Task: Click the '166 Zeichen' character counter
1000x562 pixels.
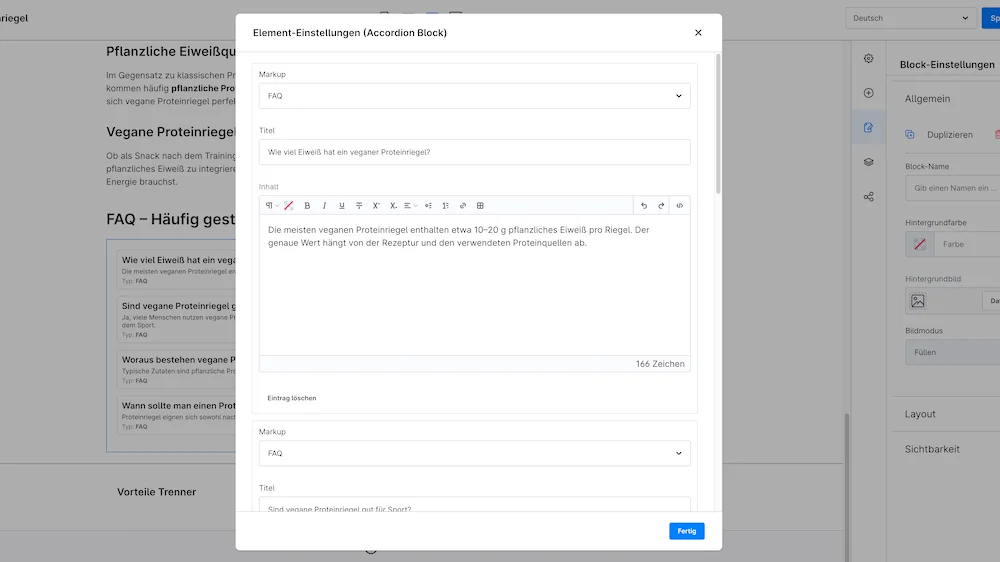Action: [660, 364]
